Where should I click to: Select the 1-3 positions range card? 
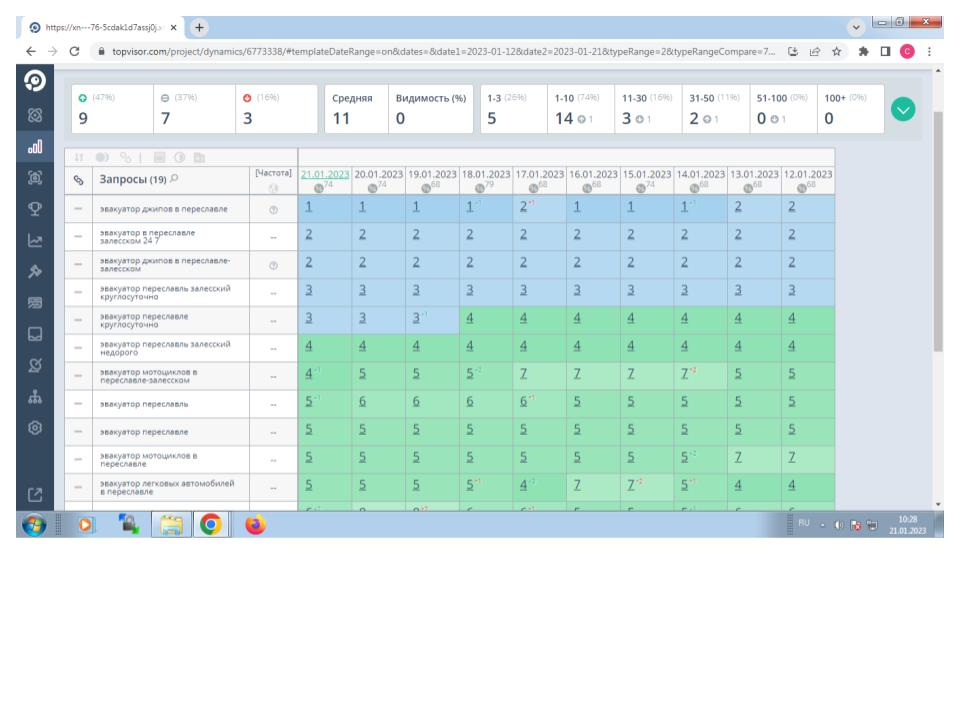[x=514, y=109]
